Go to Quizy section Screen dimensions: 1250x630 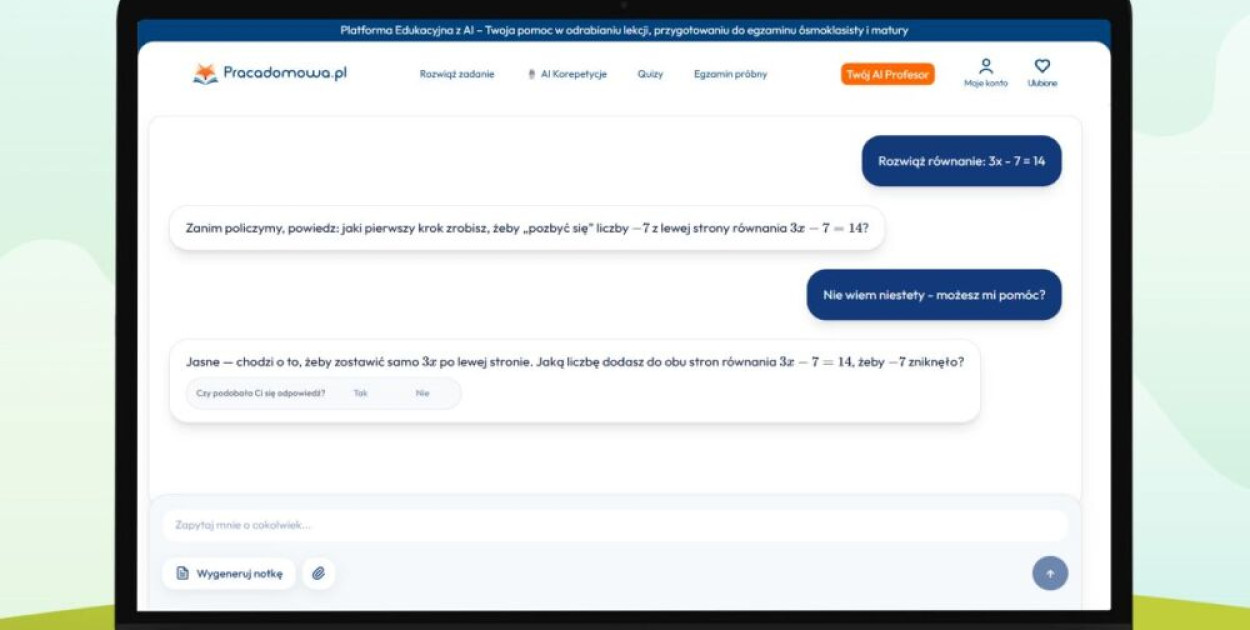coord(650,75)
